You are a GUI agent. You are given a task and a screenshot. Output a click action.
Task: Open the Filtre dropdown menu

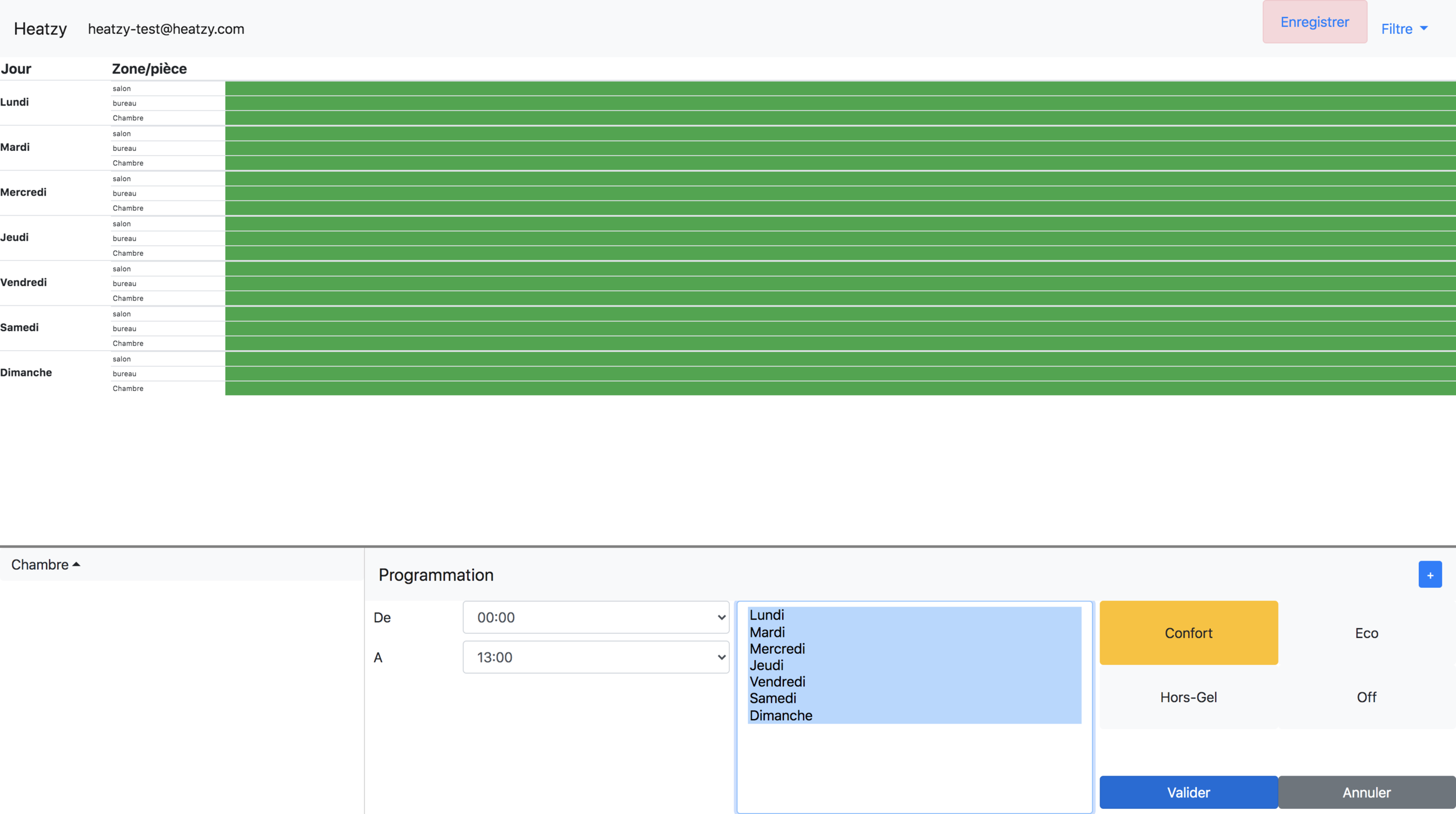click(1404, 29)
